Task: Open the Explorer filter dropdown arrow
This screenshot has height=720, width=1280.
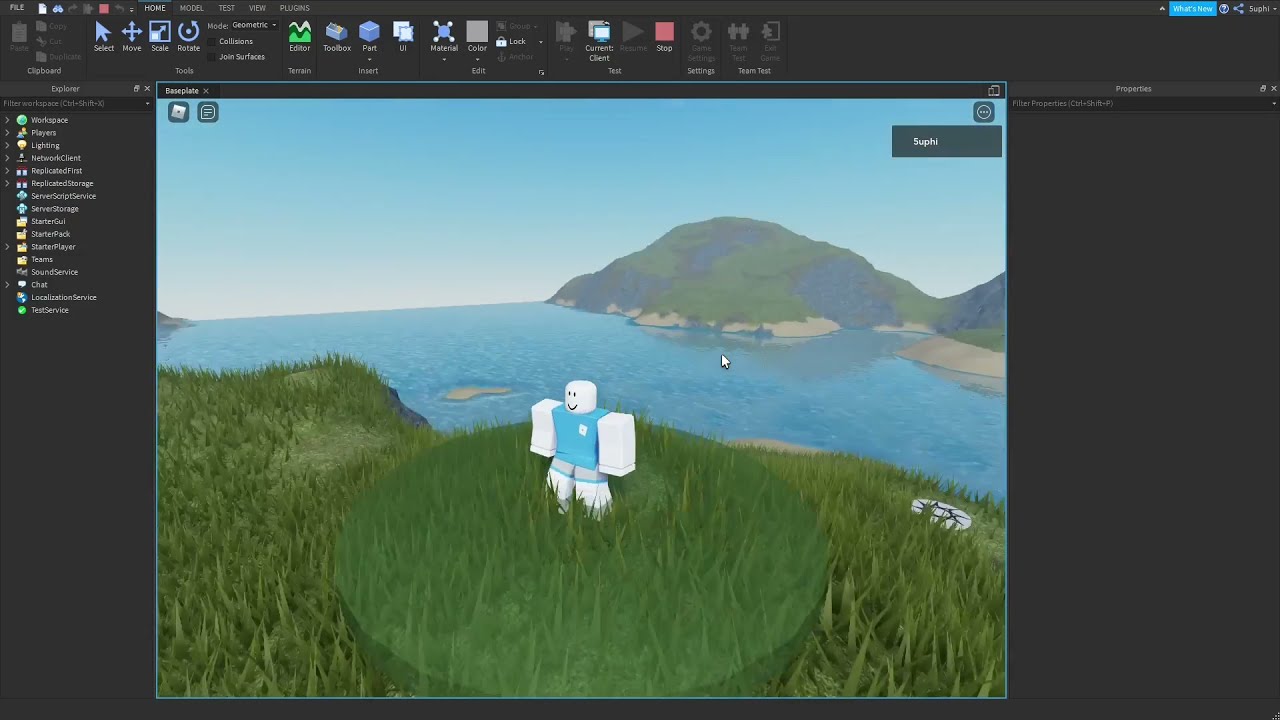Action: point(149,103)
